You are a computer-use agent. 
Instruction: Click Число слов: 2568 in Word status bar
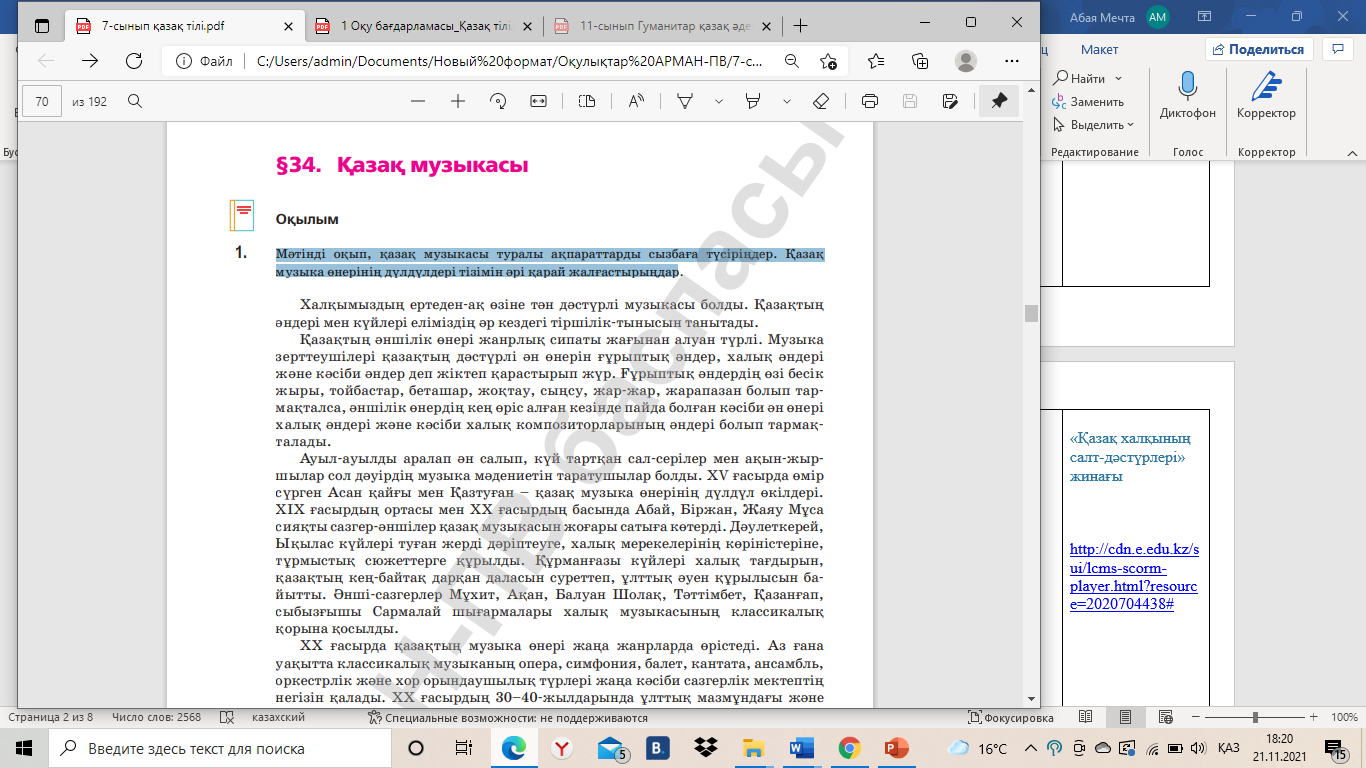(157, 717)
